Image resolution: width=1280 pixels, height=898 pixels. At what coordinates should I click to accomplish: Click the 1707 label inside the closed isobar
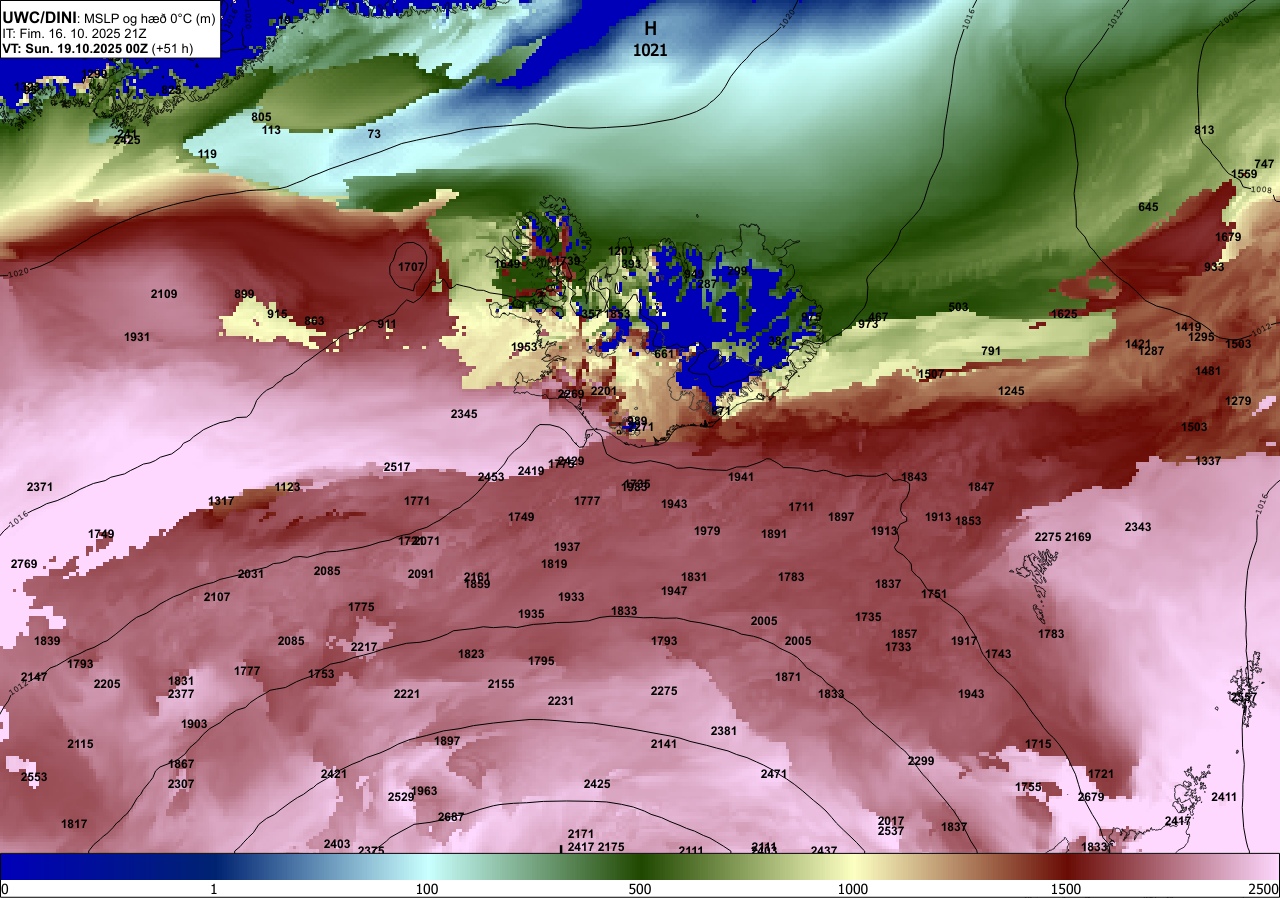click(x=411, y=267)
